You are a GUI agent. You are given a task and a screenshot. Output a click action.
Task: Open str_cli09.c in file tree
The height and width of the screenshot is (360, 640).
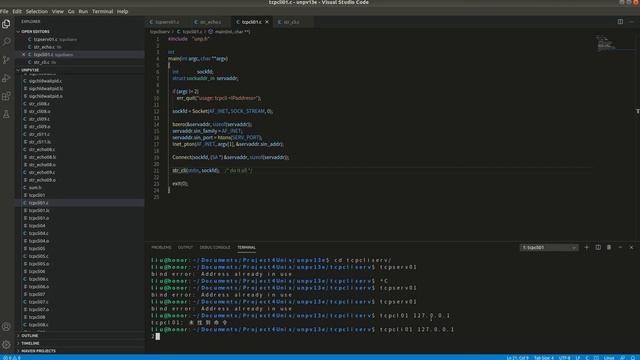80,119
